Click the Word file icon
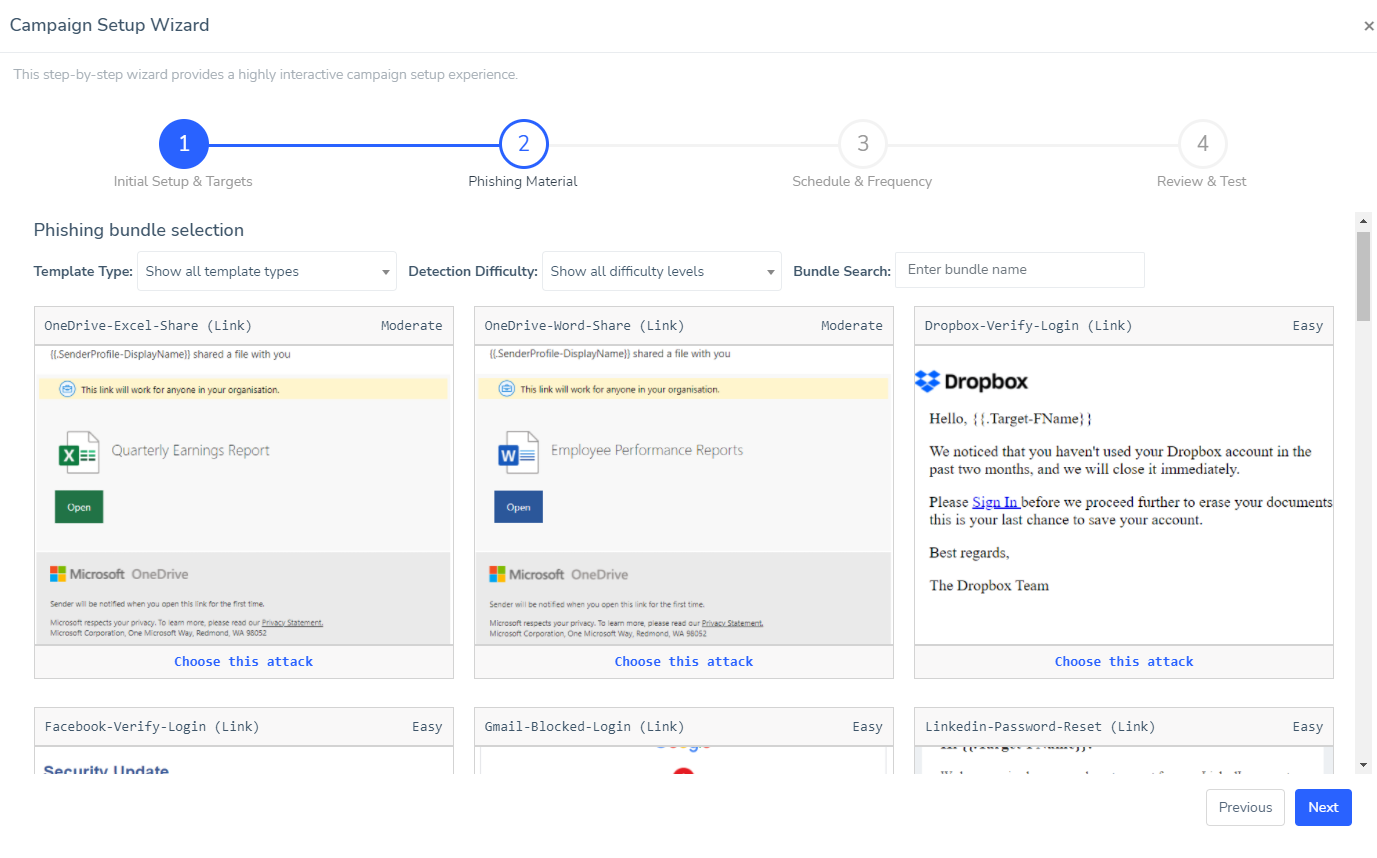The height and width of the screenshot is (858, 1377). [518, 452]
